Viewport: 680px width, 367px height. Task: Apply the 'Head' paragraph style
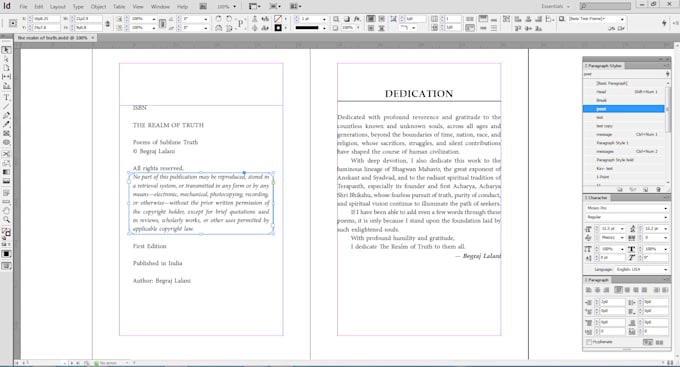(623, 92)
